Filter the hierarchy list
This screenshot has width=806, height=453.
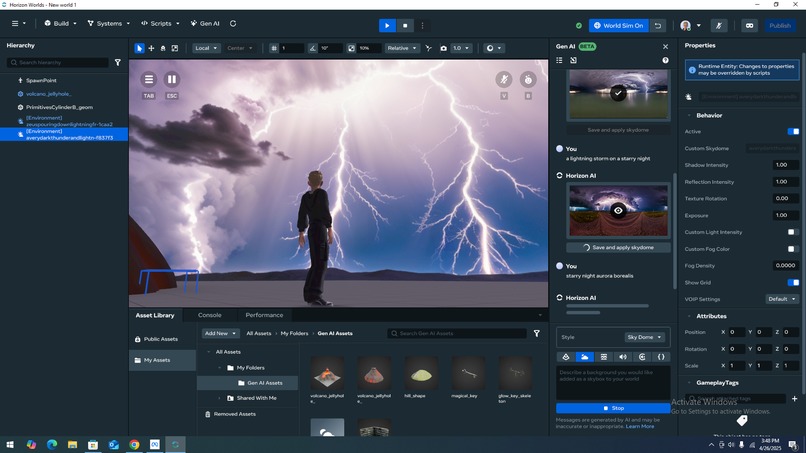click(x=118, y=62)
